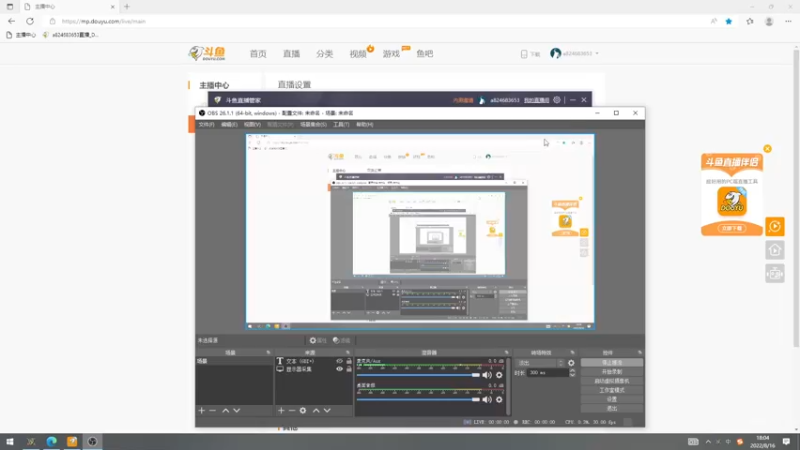Move the source up in the Sources panel
Viewport: 800px width, 450px height.
(x=316, y=410)
